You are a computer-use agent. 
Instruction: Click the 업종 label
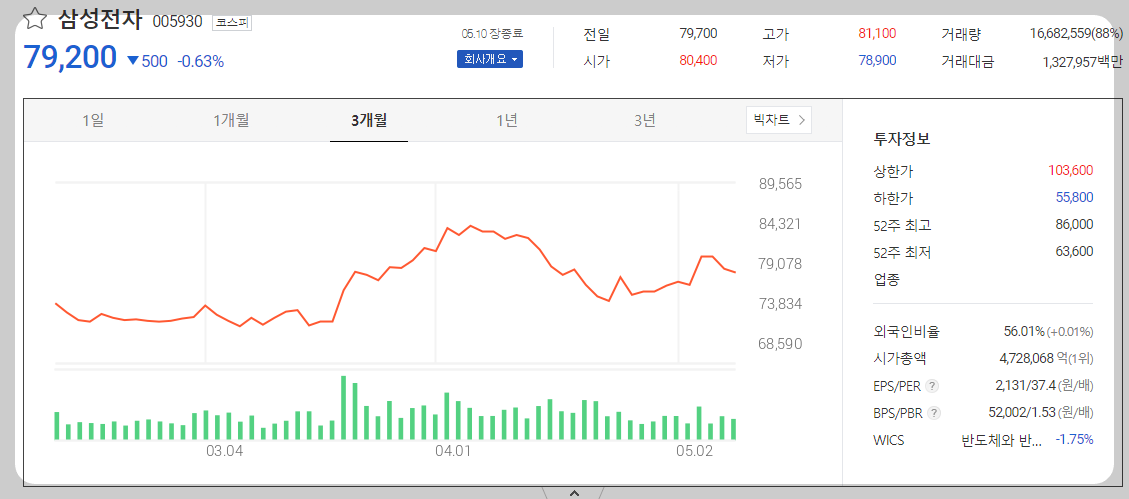click(886, 279)
